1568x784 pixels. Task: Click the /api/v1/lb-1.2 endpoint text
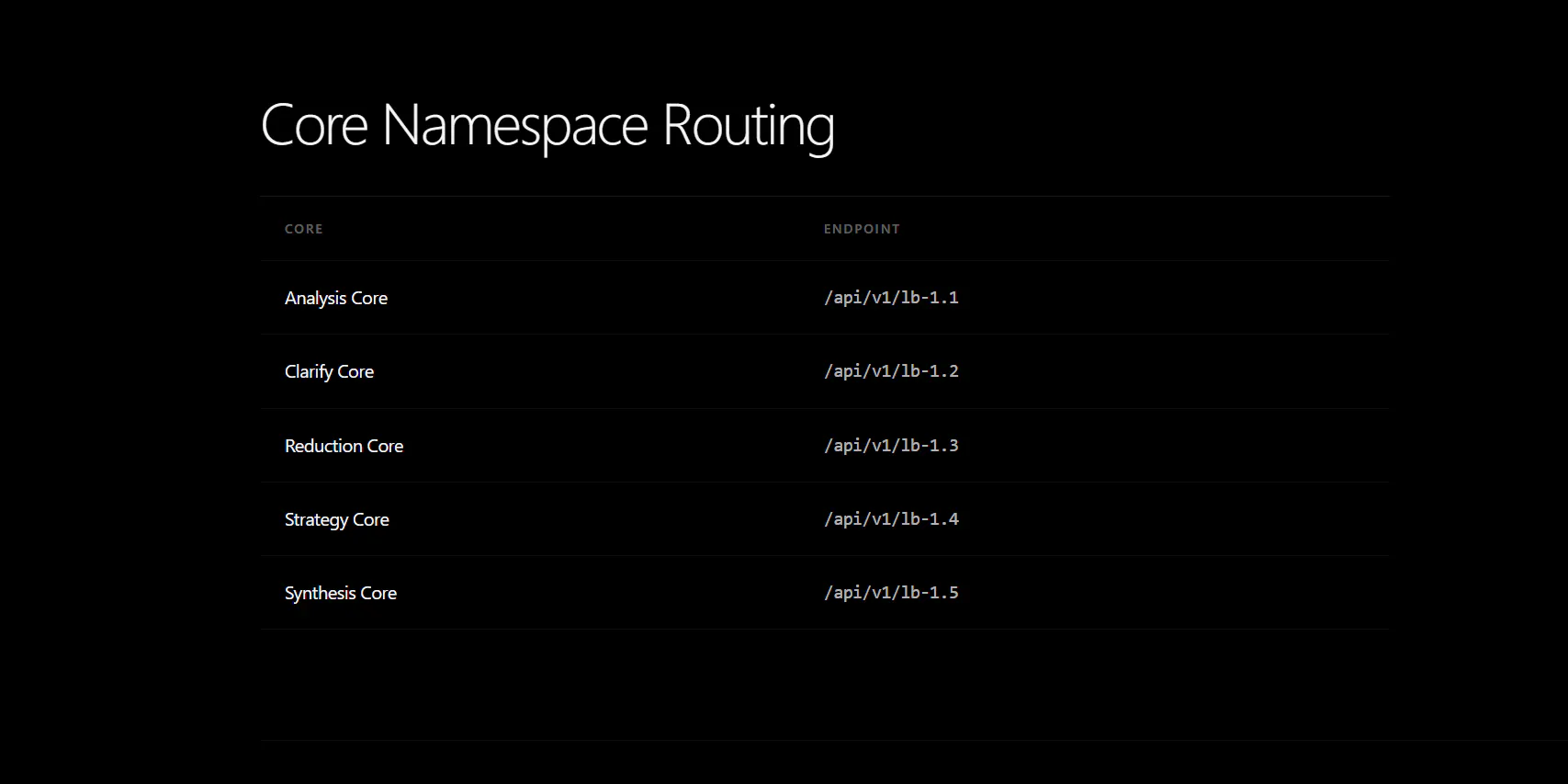(891, 371)
